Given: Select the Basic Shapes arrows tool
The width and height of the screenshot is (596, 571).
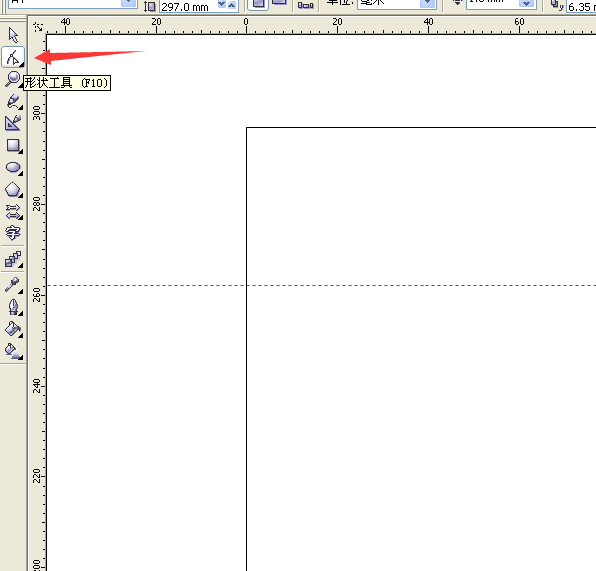Looking at the screenshot, I should tap(13, 212).
